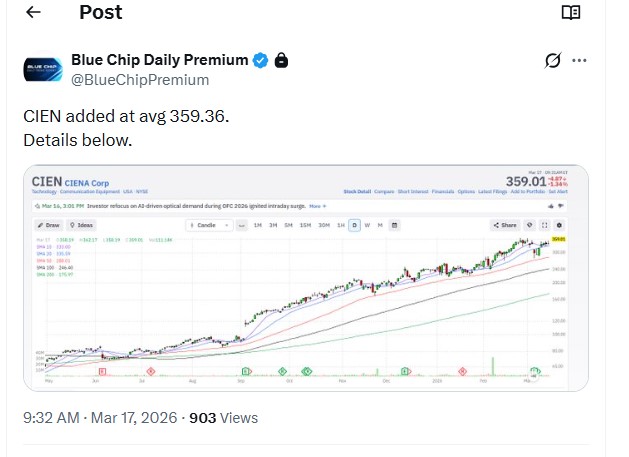This screenshot has width=629, height=457.
Task: Expand news with More link
Action: (x=318, y=206)
